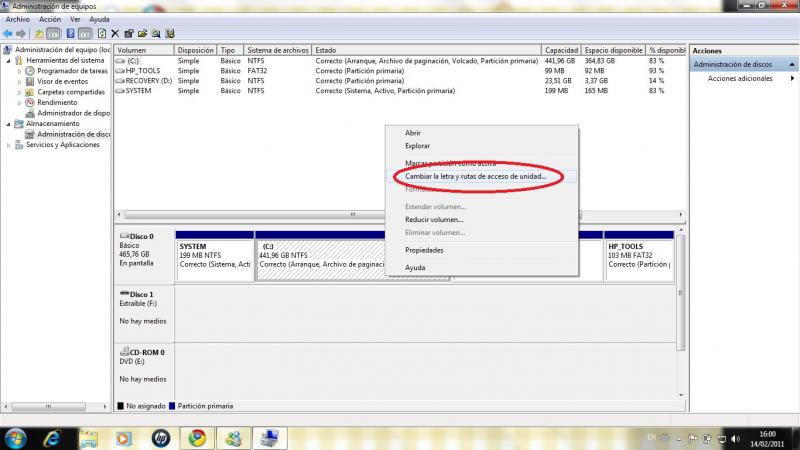Sort by the Capacidad column header

[561, 50]
